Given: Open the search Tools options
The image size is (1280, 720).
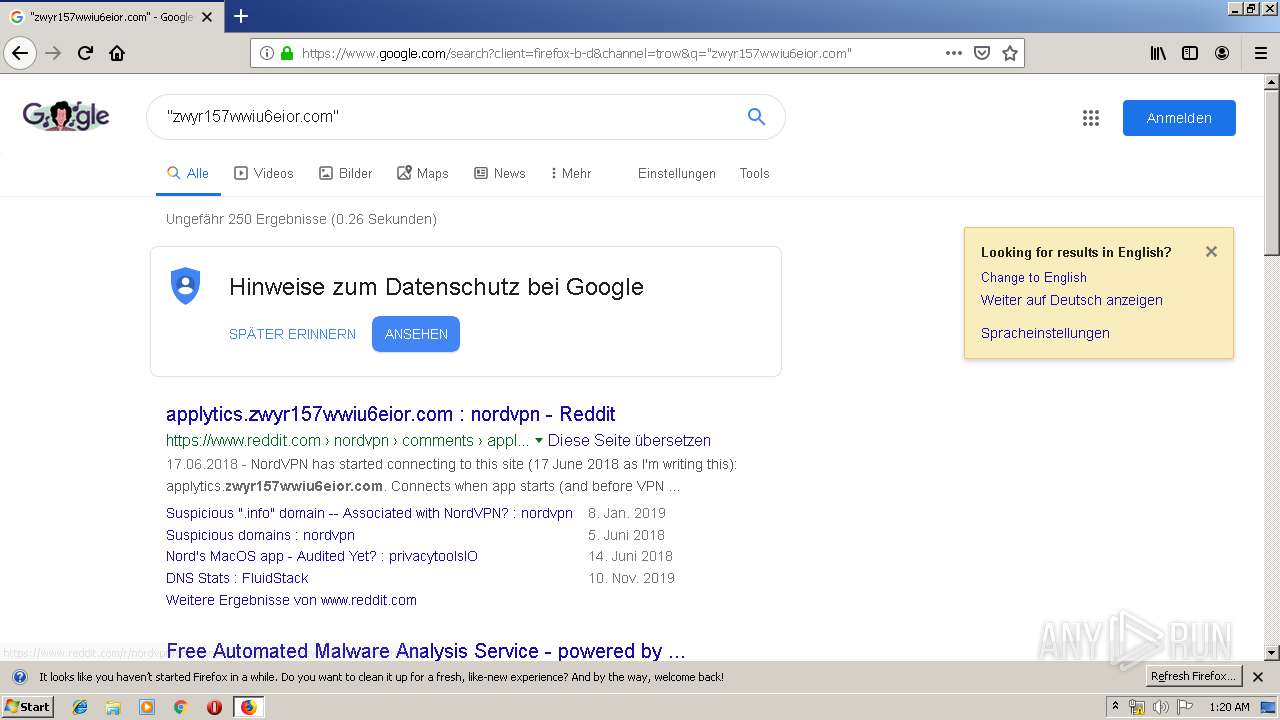Looking at the screenshot, I should tap(754, 173).
